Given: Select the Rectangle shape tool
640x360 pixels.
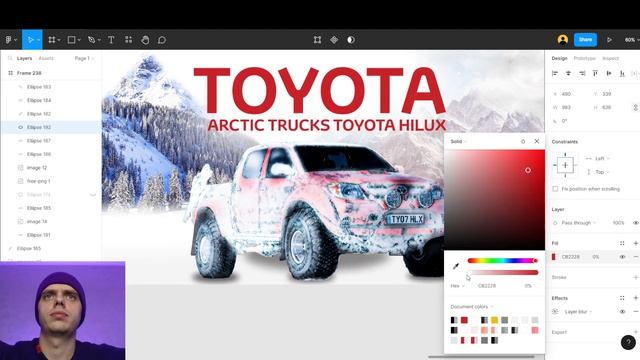Looking at the screenshot, I should (71, 40).
